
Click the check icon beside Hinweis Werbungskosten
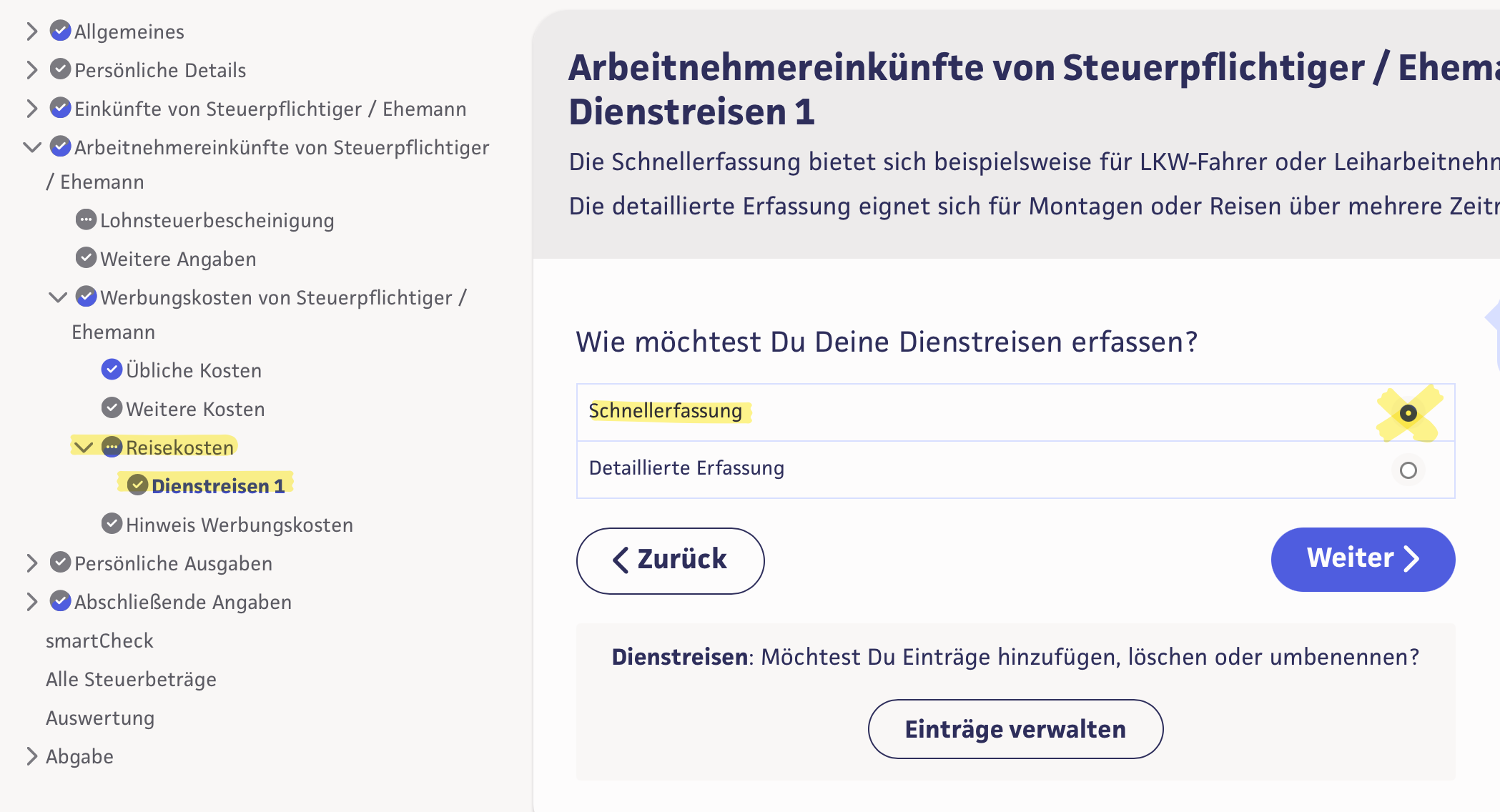point(112,524)
